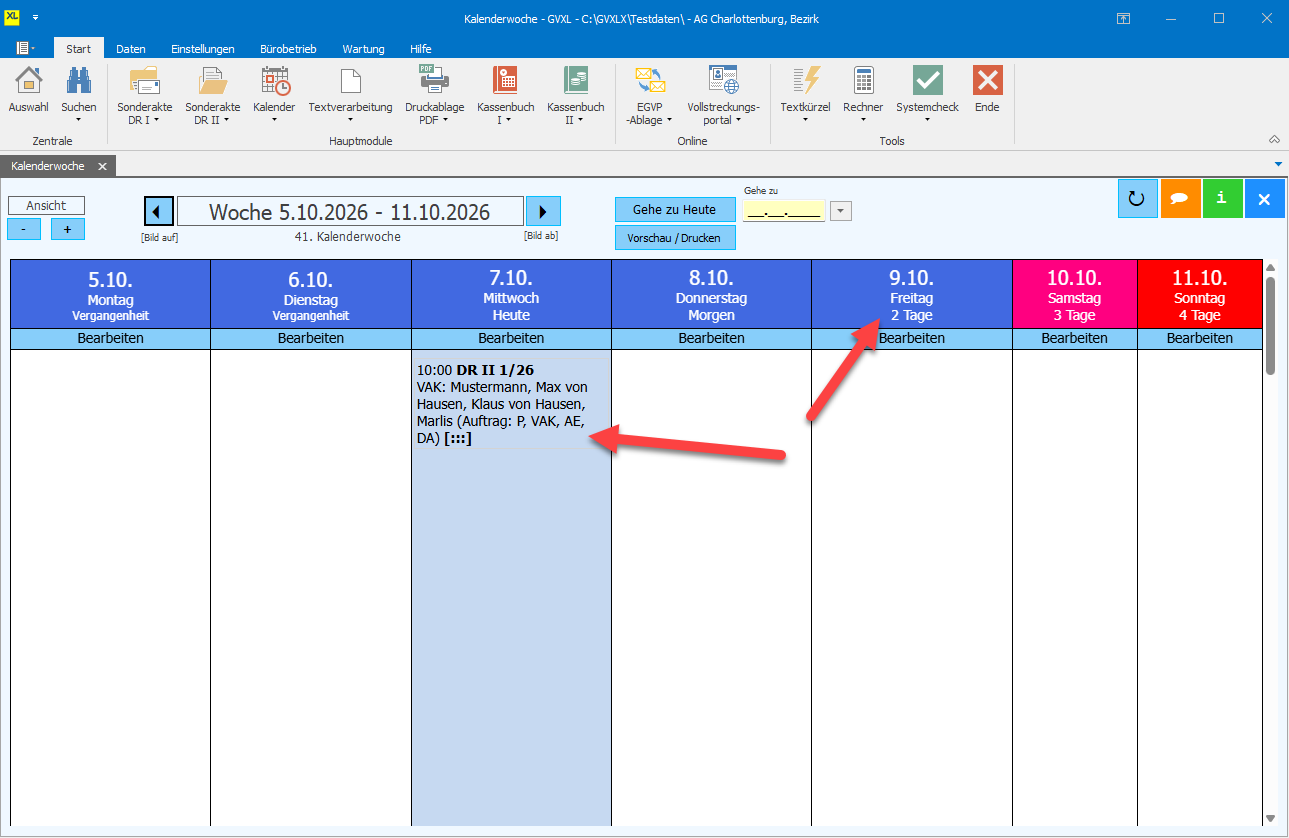The image size is (1289, 838).
Task: Click Vorschau / Drucken button
Action: [x=675, y=238]
